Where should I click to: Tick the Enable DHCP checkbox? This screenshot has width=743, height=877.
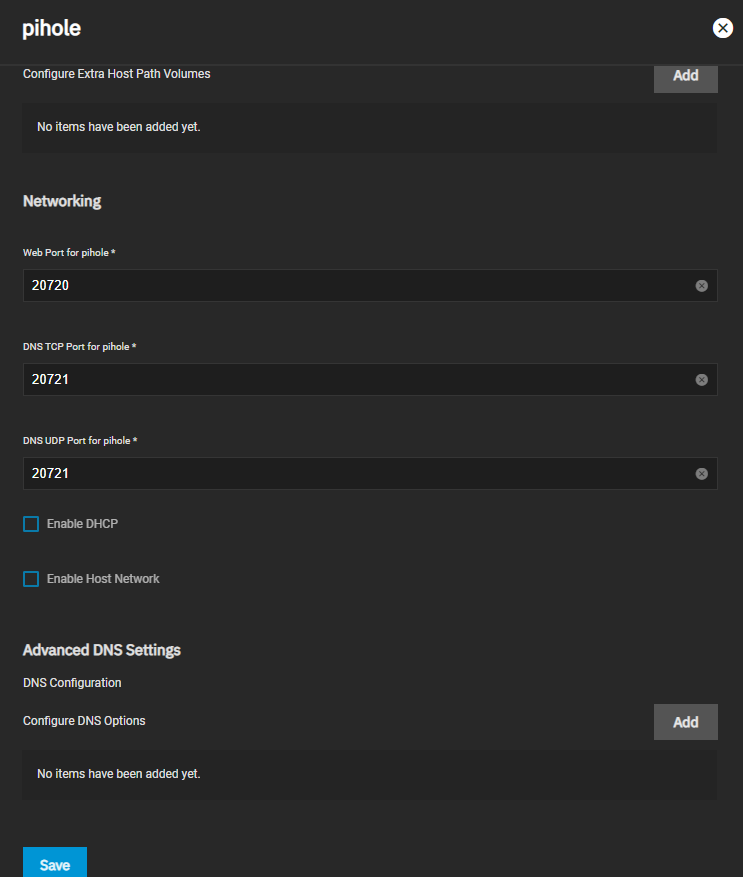tap(31, 524)
